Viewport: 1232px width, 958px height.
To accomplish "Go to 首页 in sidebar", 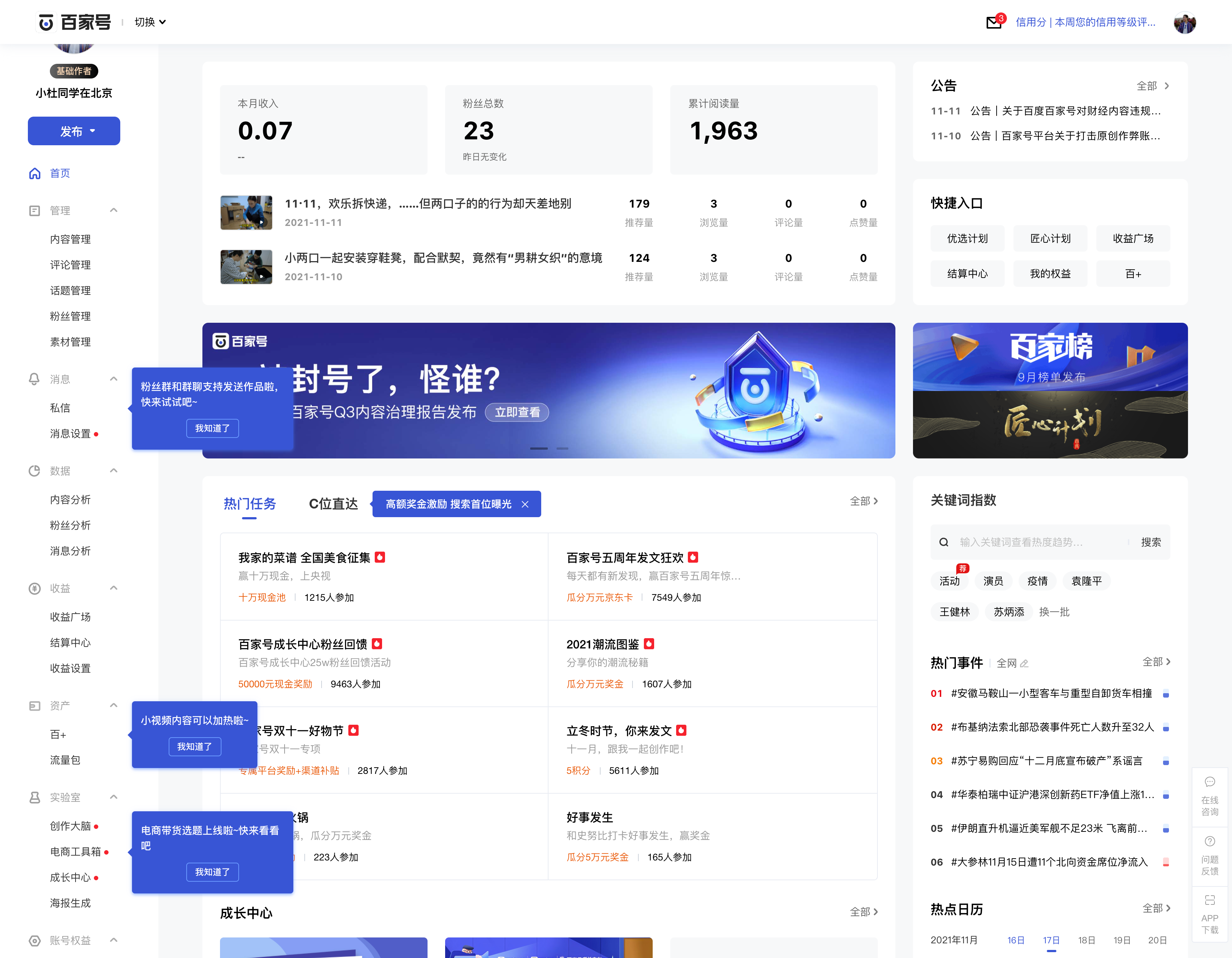I will click(x=60, y=173).
